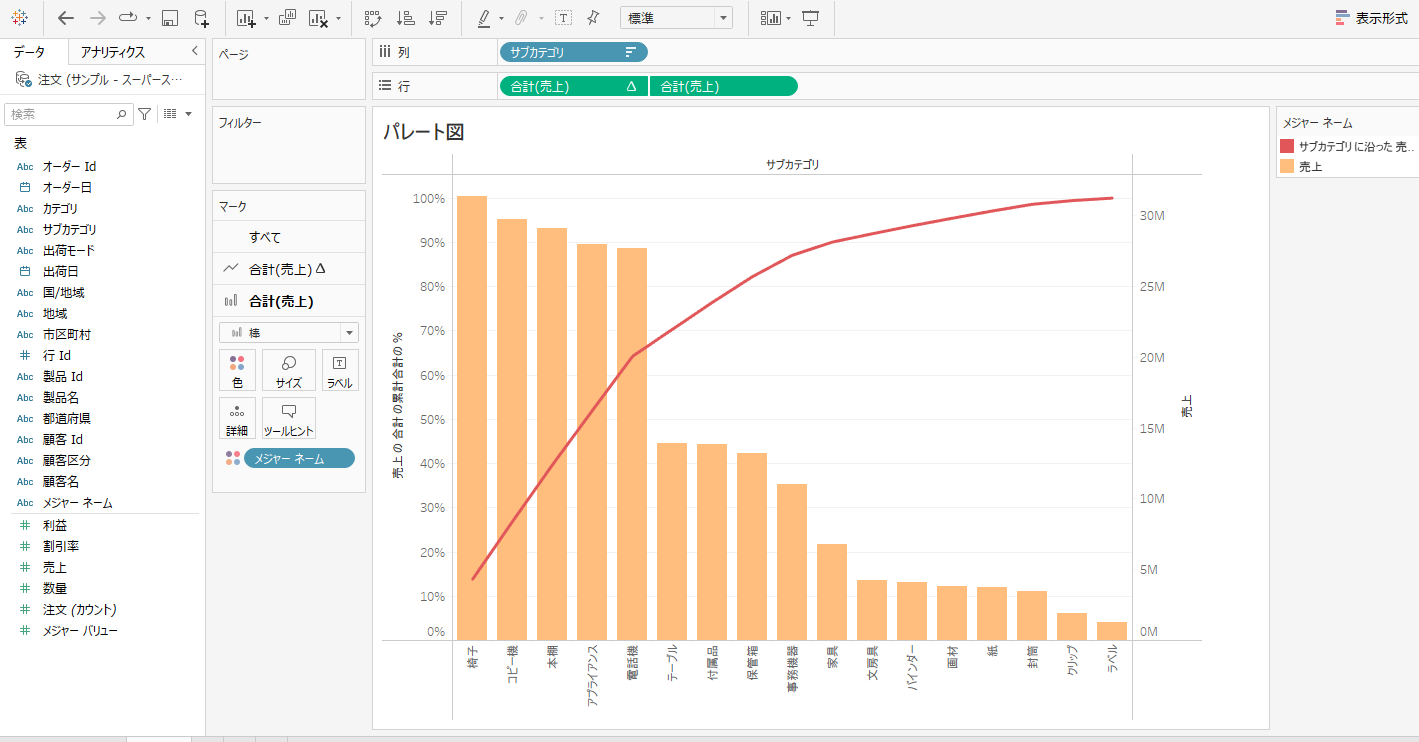Add a new data source

(x=201, y=18)
